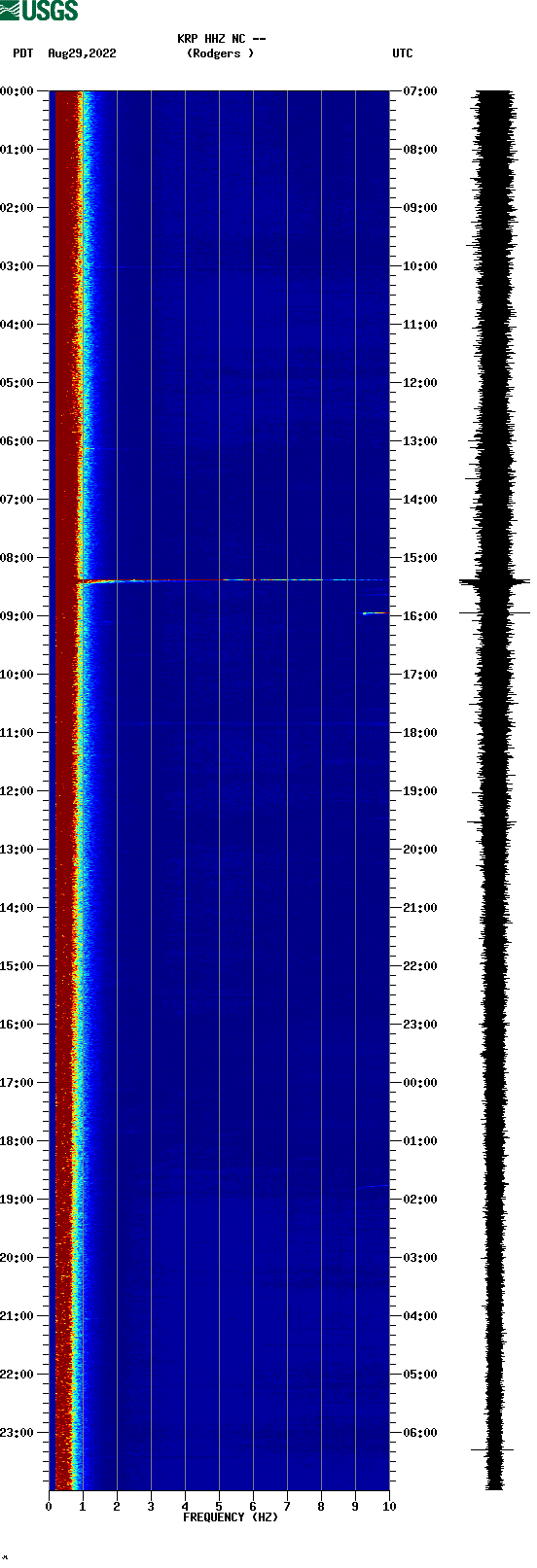Screen dimensions: 537x1568
Task: Click the '(Rodgers )' station name
Action: pyautogui.click(x=220, y=53)
